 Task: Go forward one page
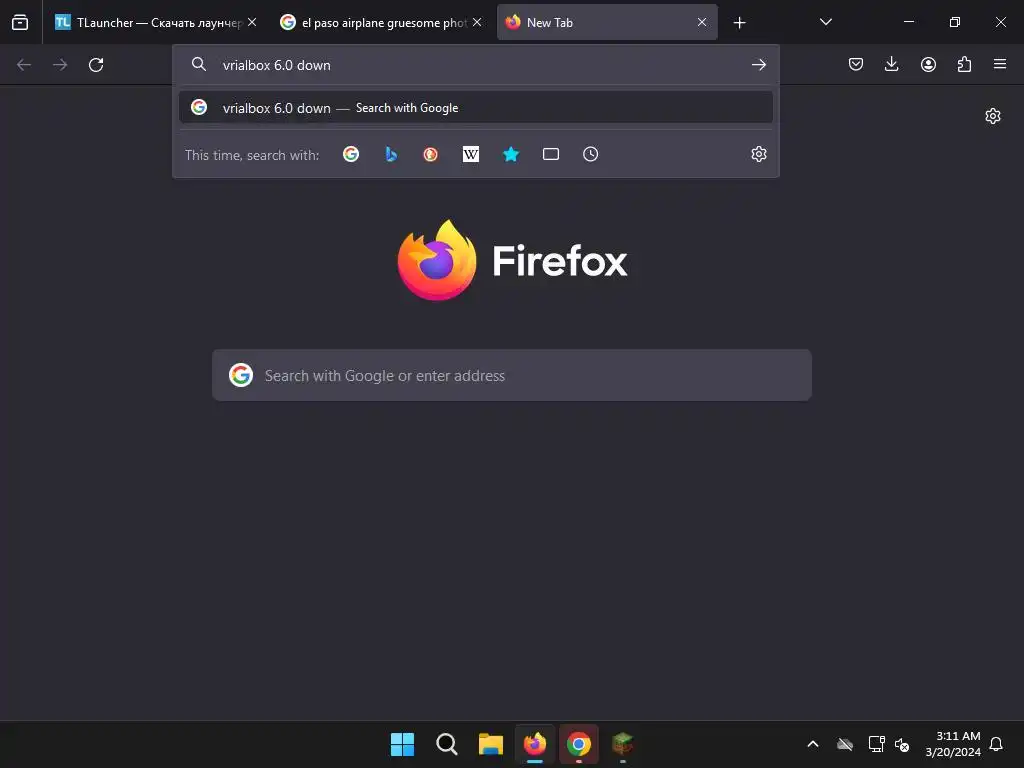click(60, 65)
